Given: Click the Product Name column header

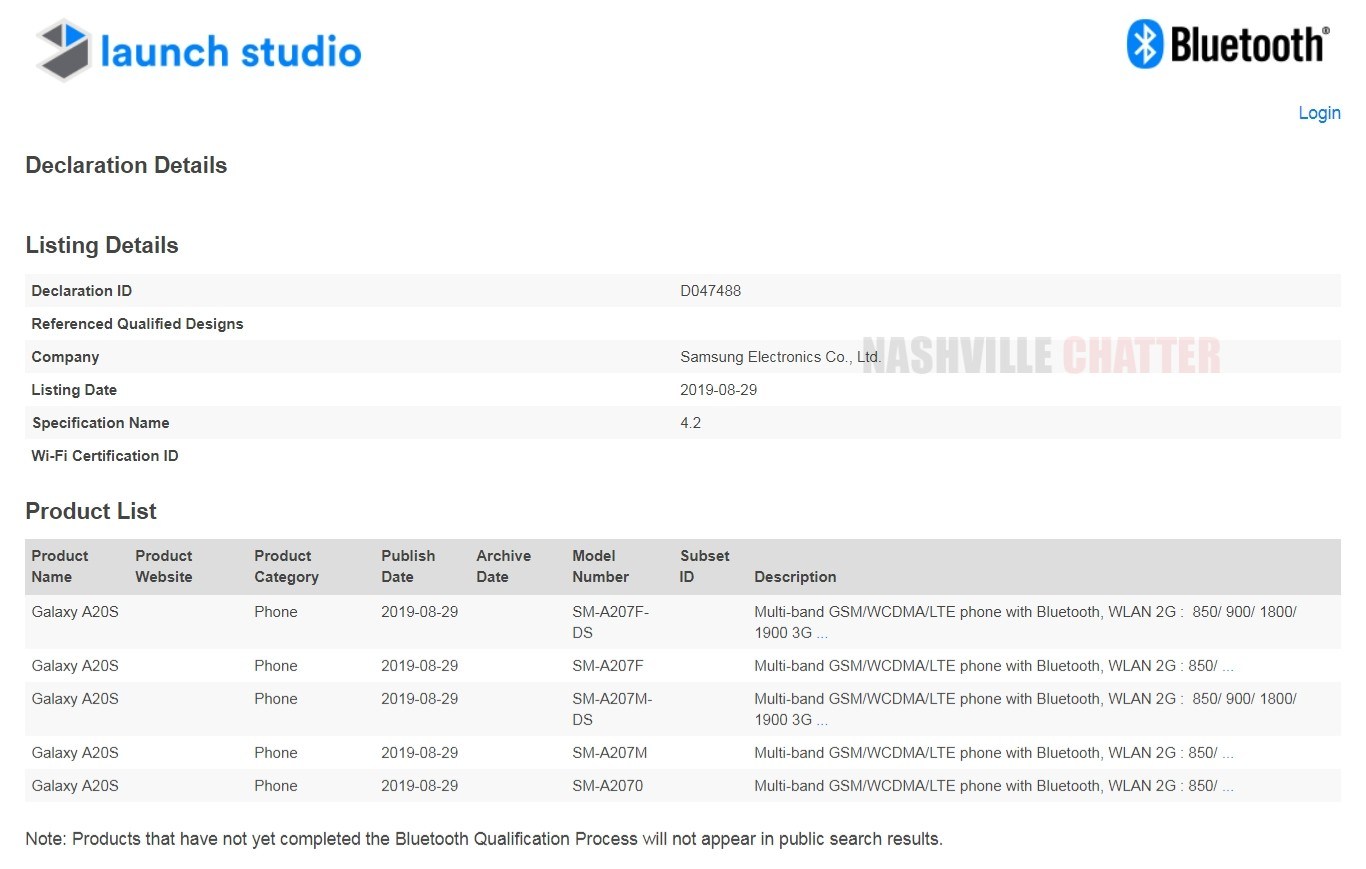Looking at the screenshot, I should click(60, 566).
